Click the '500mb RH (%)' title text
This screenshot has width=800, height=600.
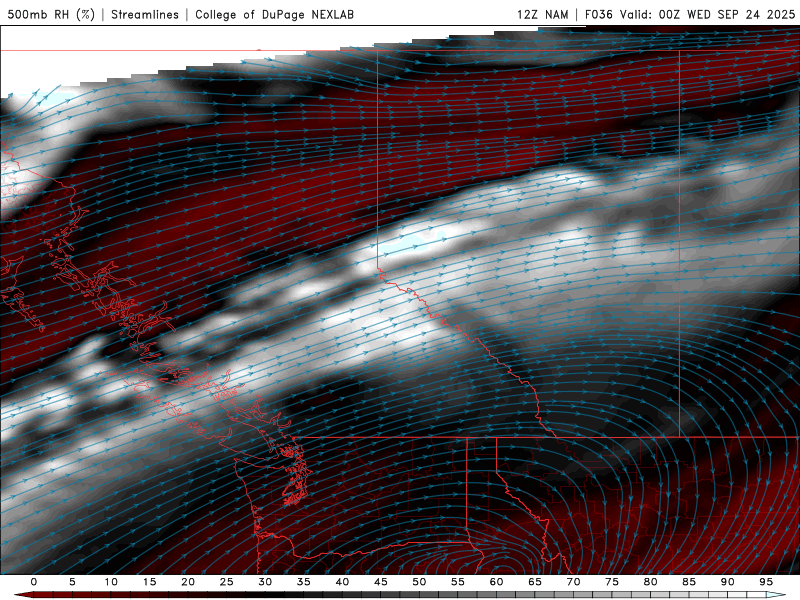tap(51, 14)
